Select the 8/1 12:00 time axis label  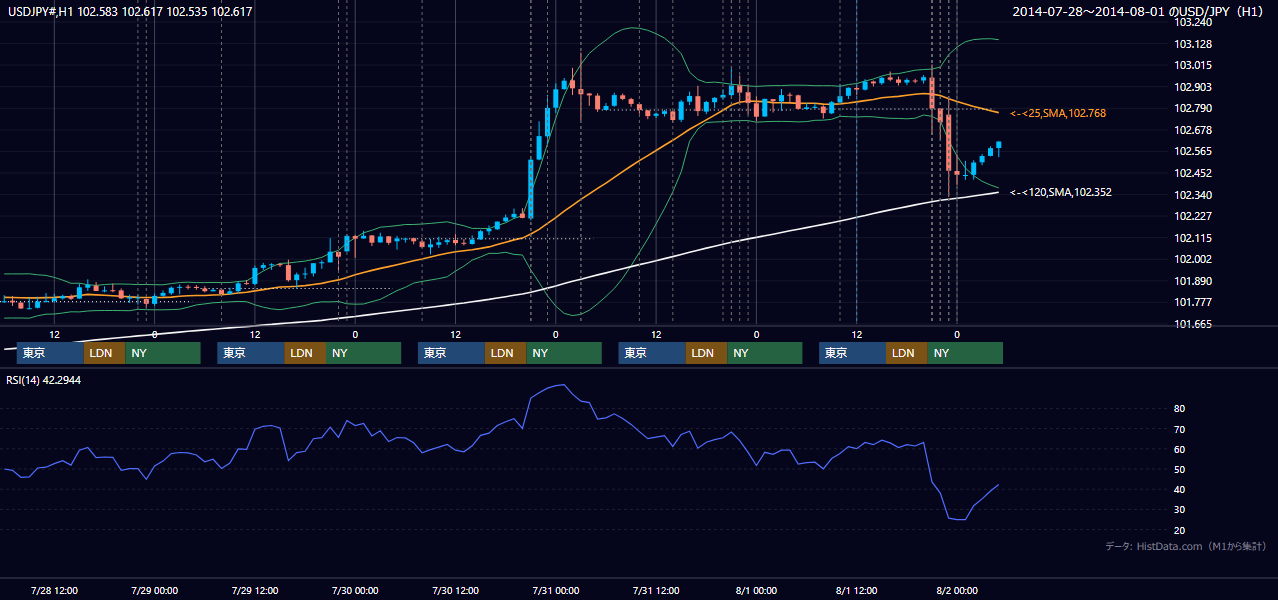(857, 590)
